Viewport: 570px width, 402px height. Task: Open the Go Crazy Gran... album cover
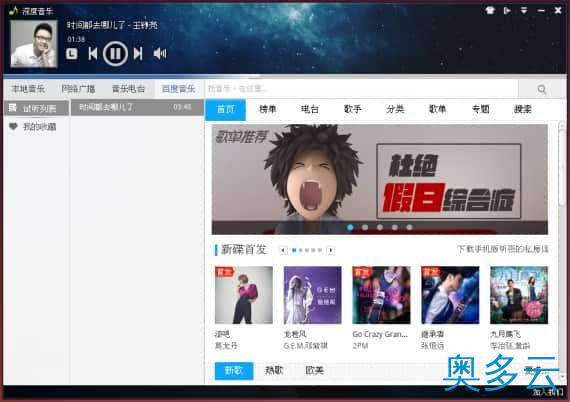(x=381, y=295)
